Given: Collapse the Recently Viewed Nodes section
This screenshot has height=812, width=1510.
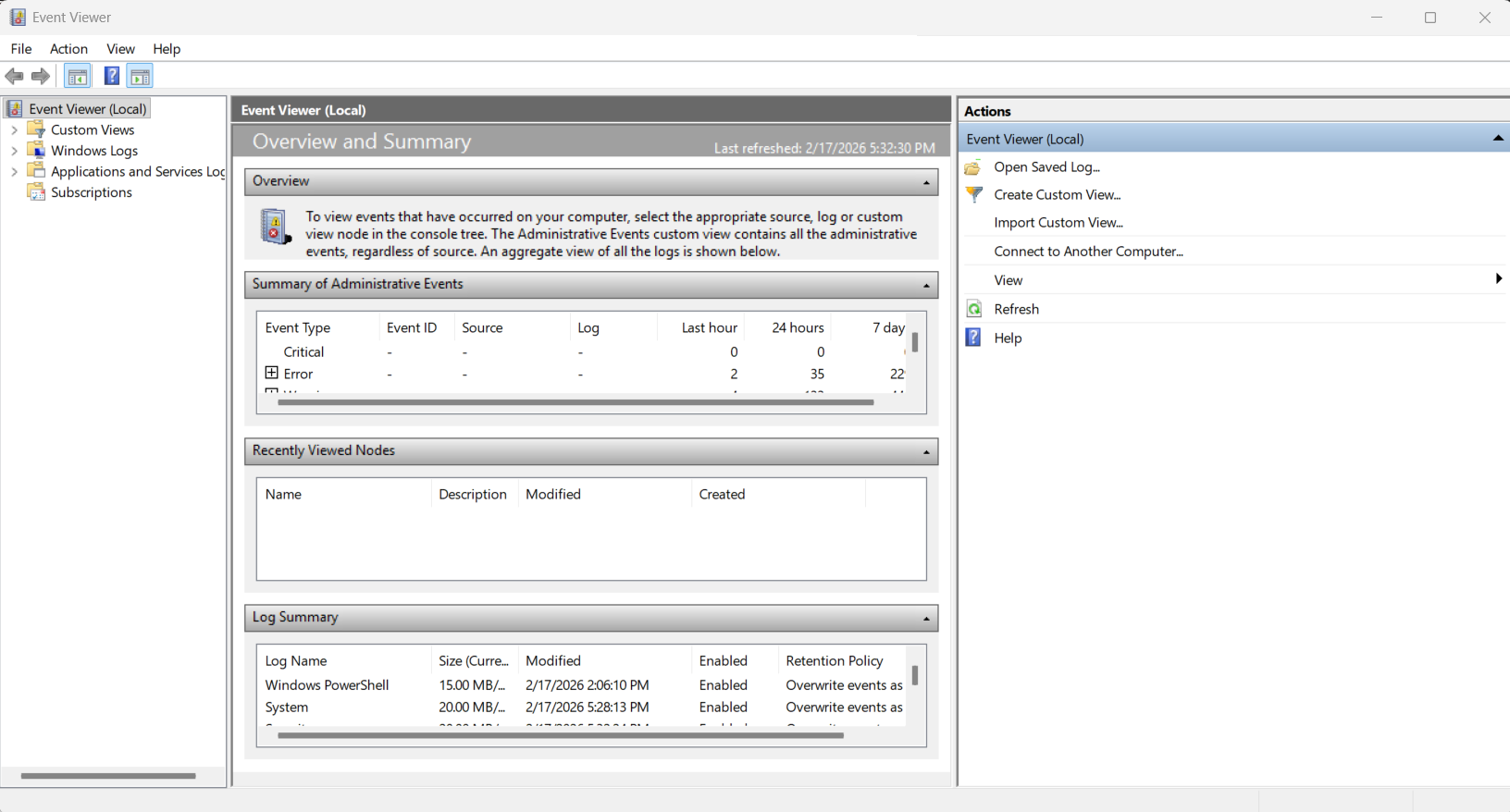Looking at the screenshot, I should [926, 452].
